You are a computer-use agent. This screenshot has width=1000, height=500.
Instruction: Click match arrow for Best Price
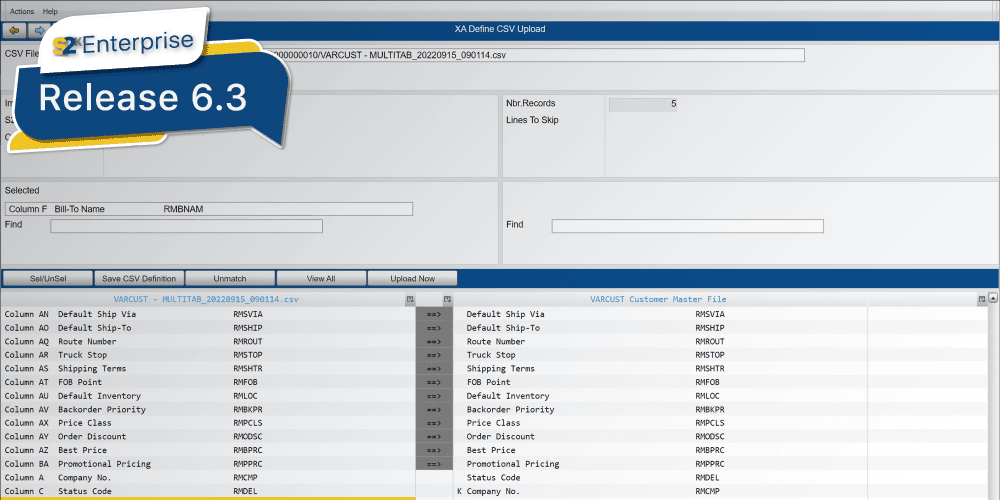pos(434,450)
